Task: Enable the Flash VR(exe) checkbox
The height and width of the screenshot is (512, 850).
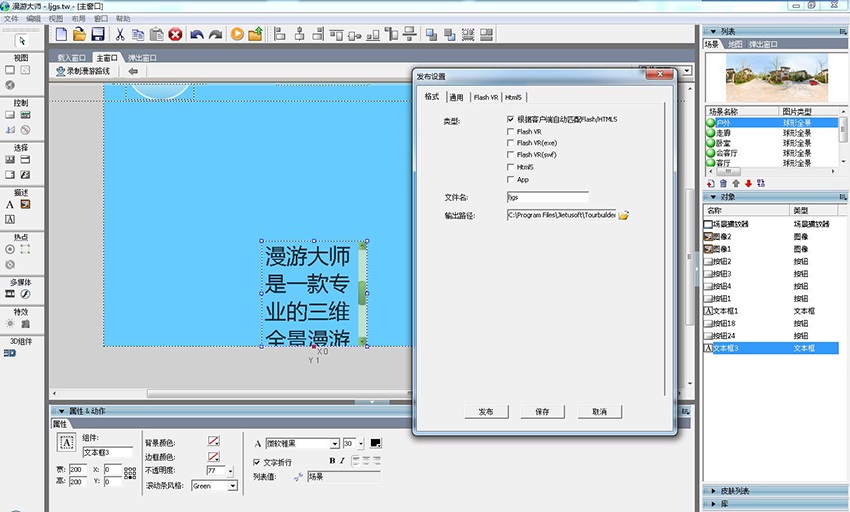Action: [x=510, y=143]
